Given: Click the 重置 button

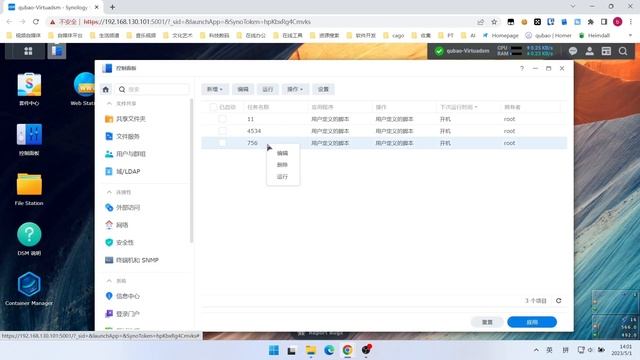Looking at the screenshot, I should tap(487, 322).
